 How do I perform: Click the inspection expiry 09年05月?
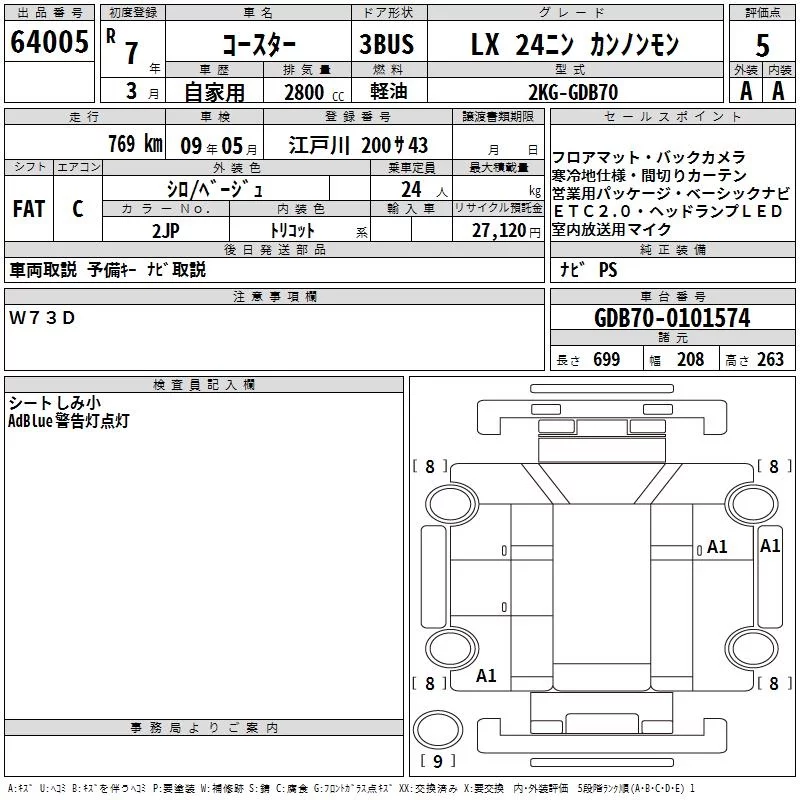219,146
